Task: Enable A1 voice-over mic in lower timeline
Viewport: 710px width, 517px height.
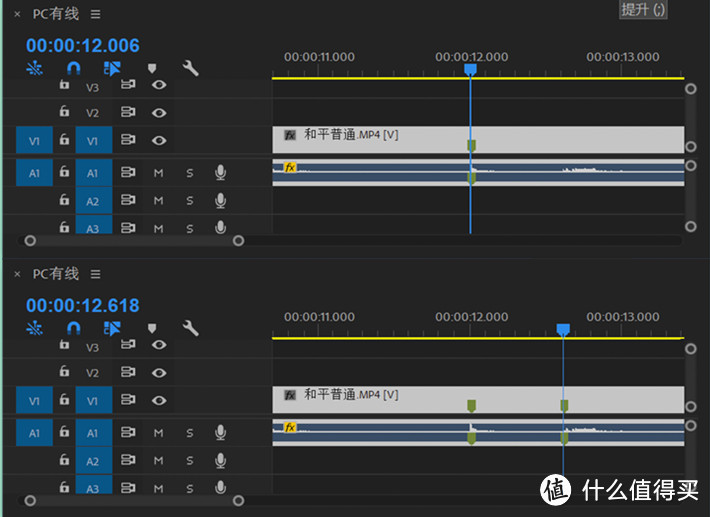Action: [221, 433]
